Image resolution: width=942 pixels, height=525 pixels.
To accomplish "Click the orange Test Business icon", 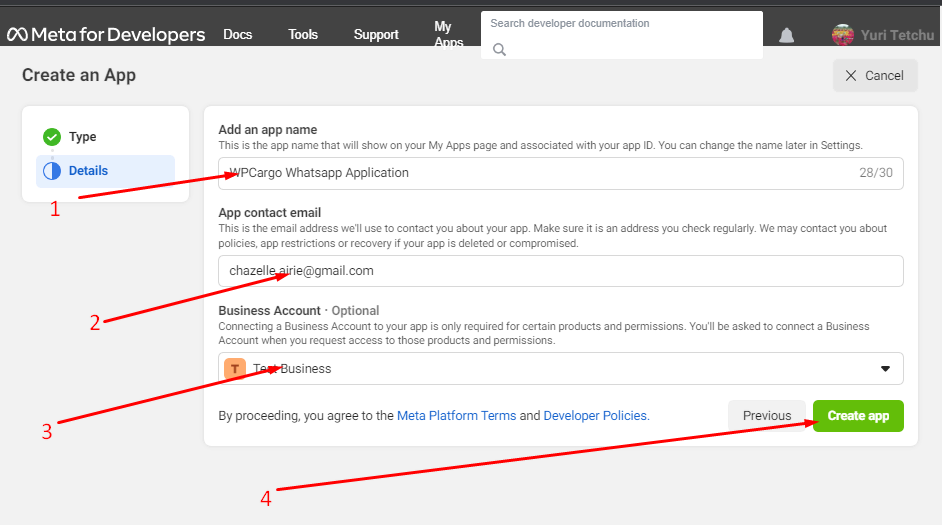I will pyautogui.click(x=235, y=369).
